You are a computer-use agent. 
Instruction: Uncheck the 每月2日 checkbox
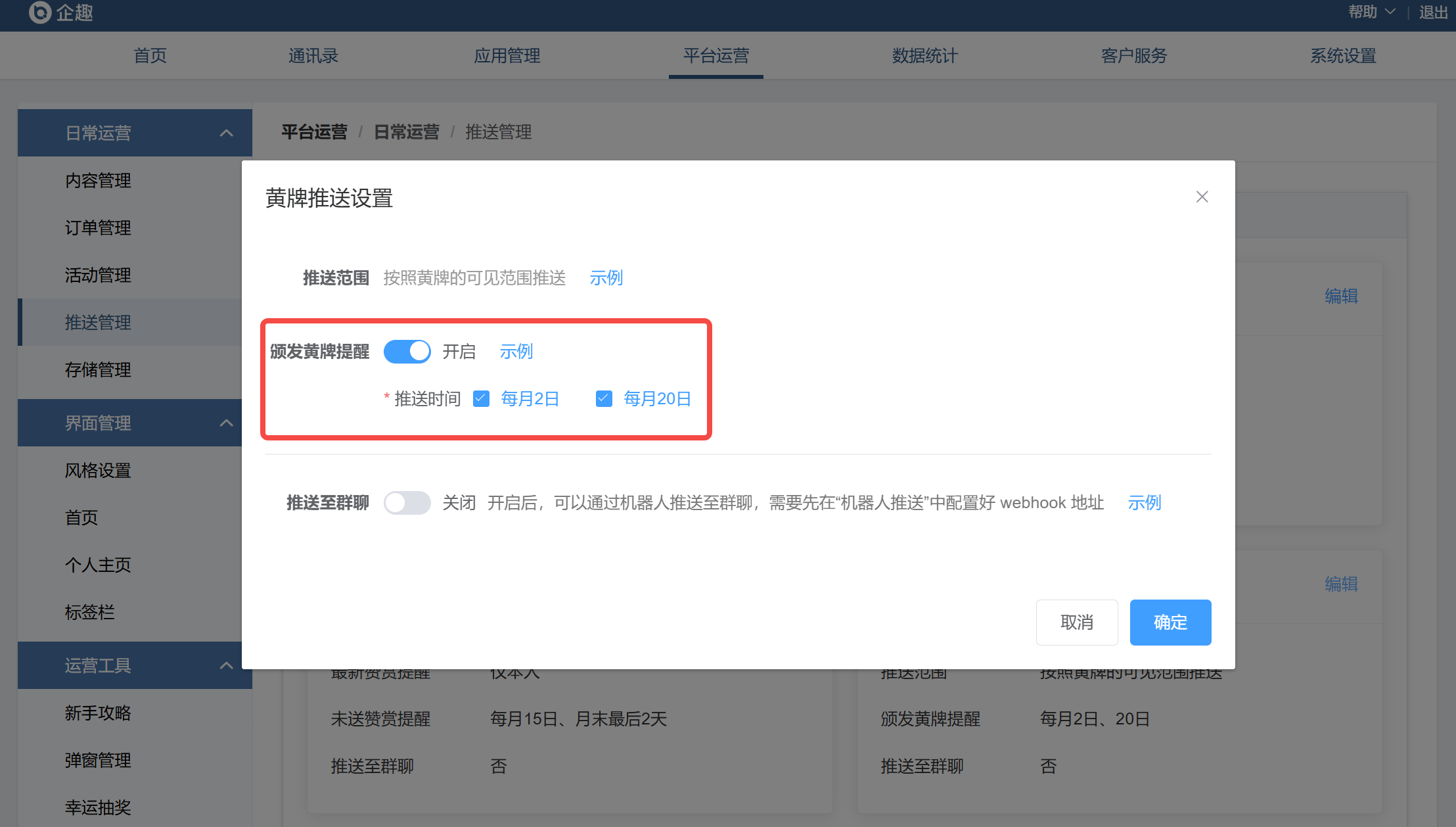(482, 398)
